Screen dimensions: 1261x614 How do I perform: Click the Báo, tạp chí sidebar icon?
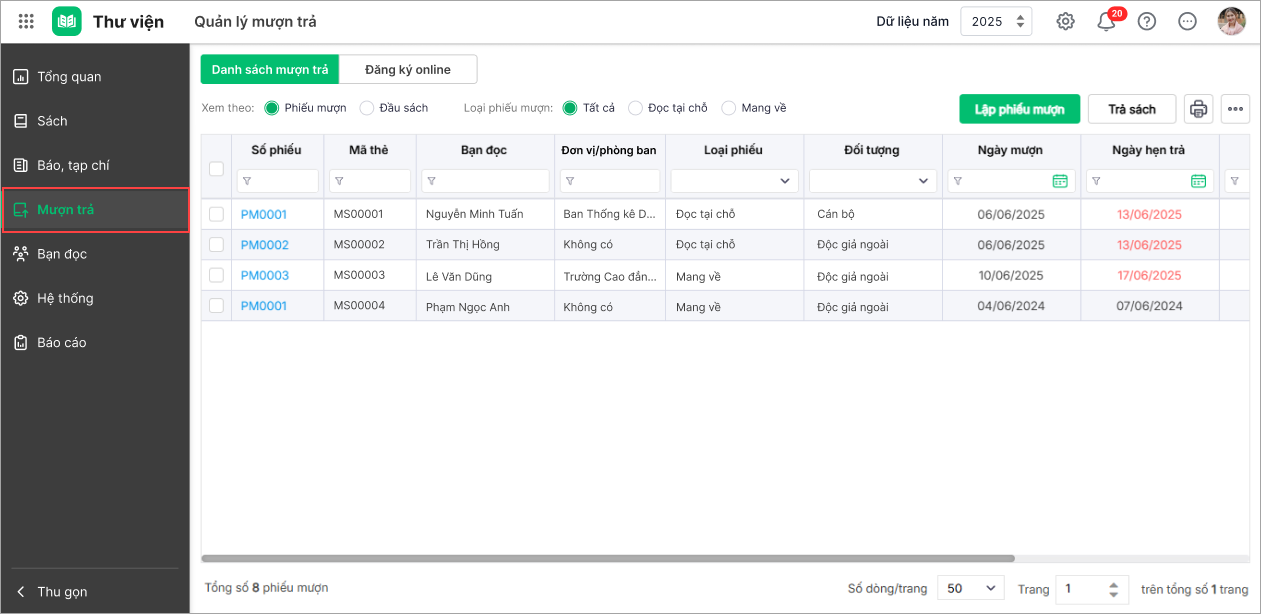coord(20,165)
